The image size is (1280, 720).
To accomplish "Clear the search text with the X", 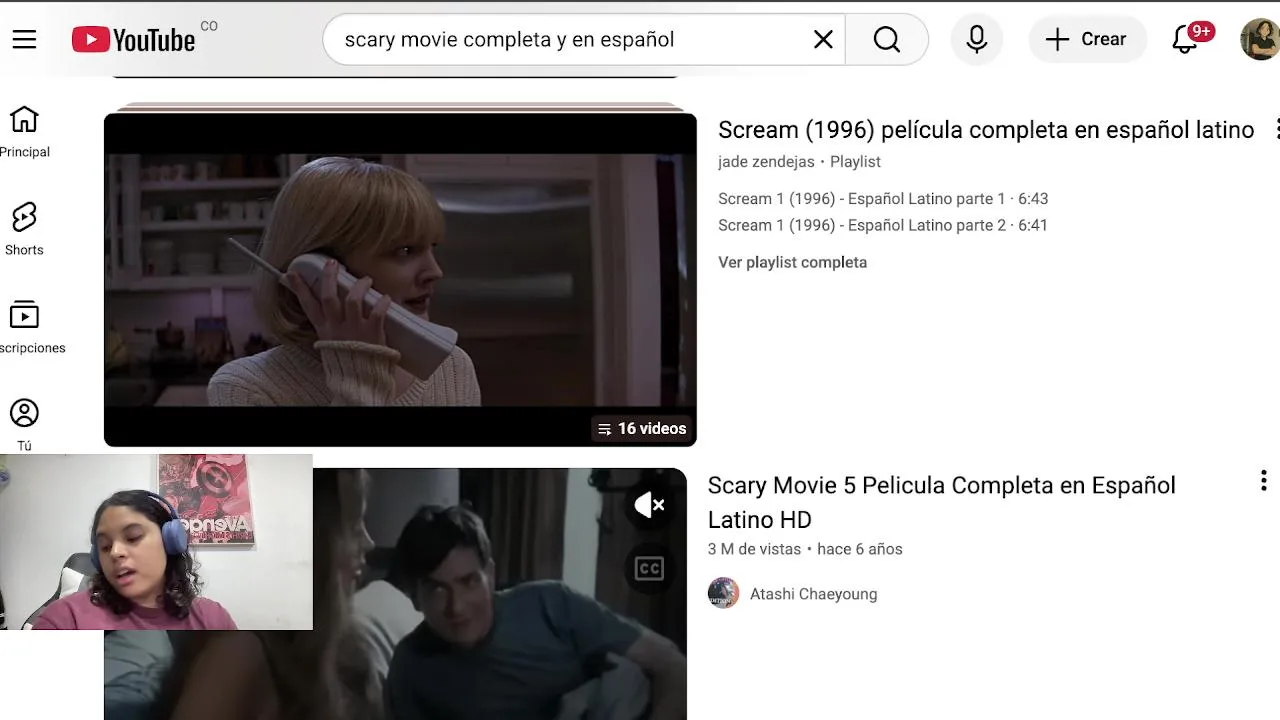I will (823, 39).
